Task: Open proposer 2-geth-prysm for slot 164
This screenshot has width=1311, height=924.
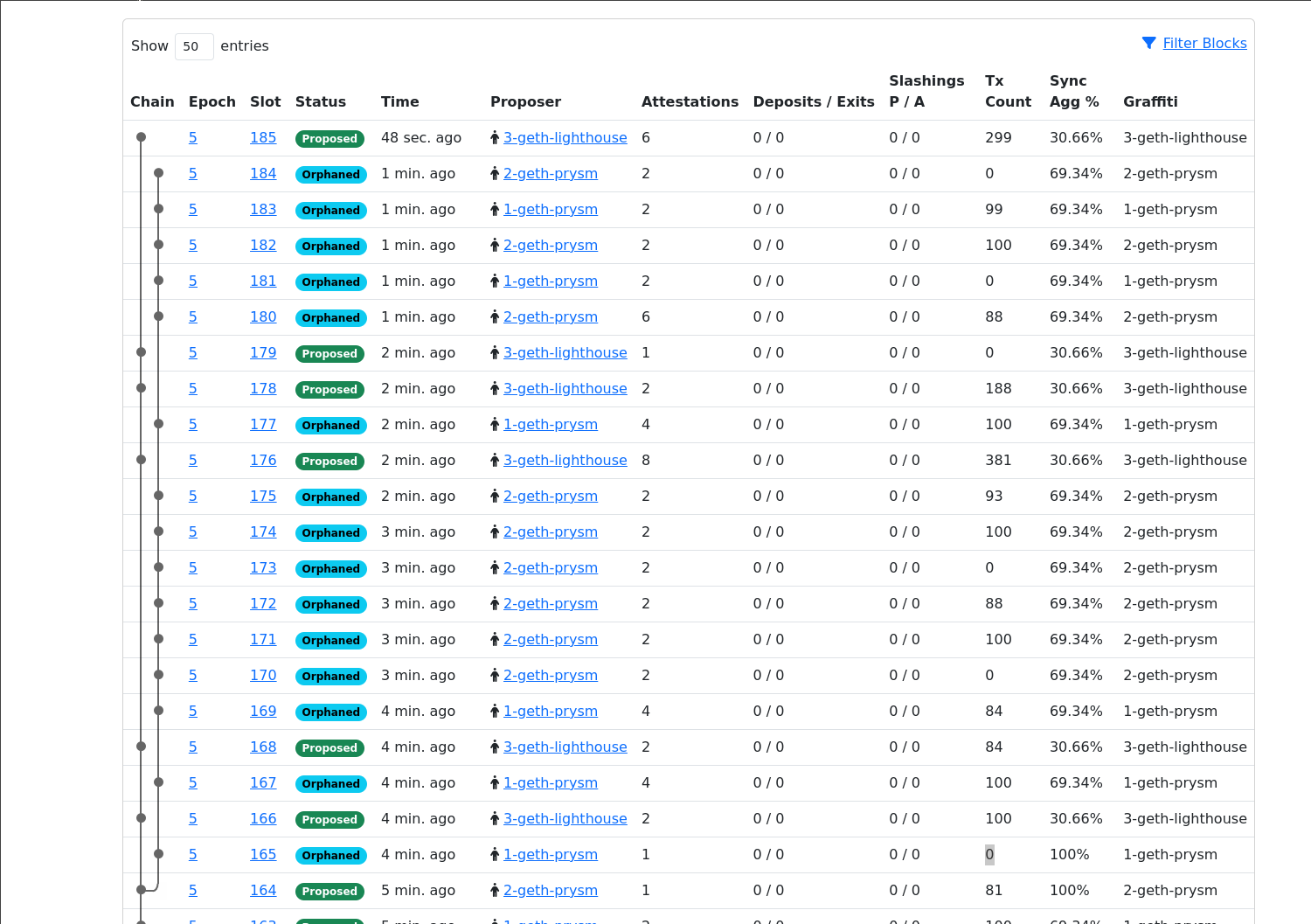Action: point(551,890)
